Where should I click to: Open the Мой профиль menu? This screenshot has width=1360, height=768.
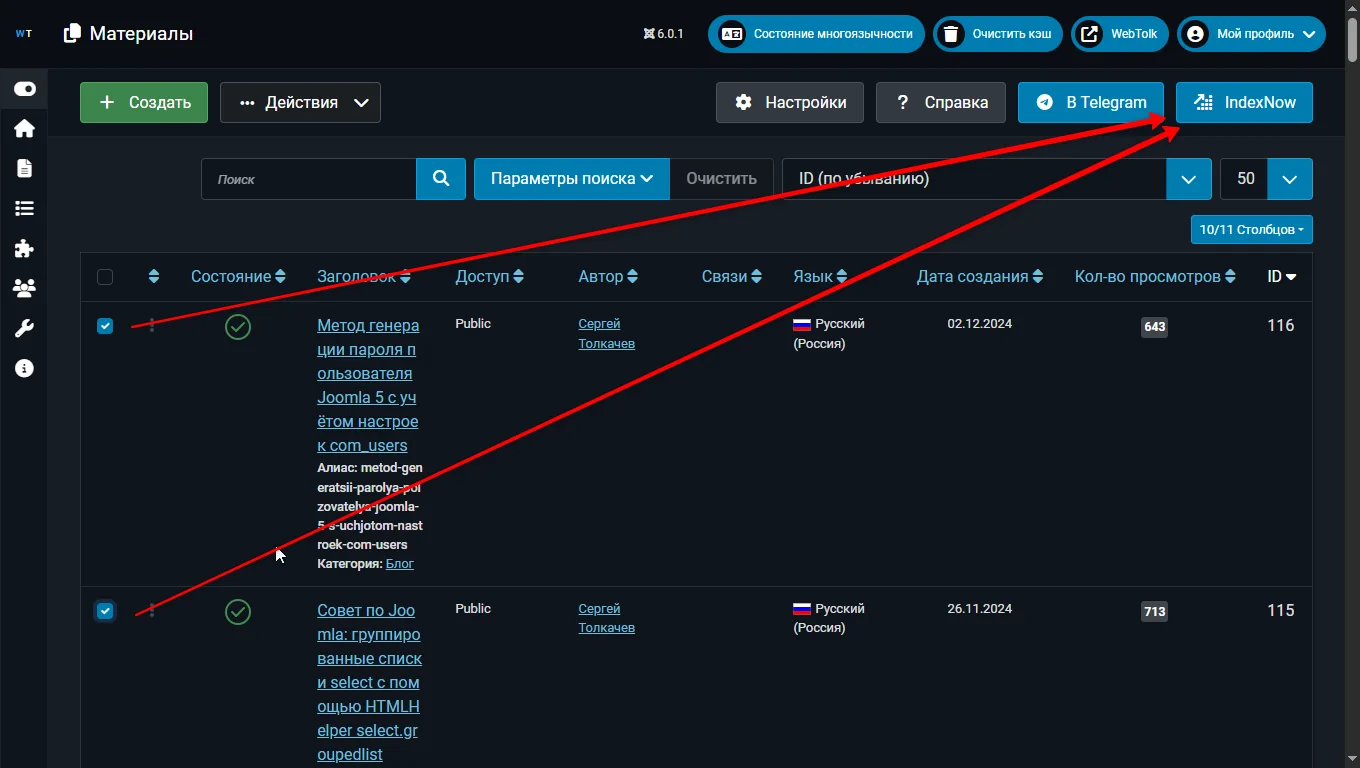click(x=1251, y=34)
